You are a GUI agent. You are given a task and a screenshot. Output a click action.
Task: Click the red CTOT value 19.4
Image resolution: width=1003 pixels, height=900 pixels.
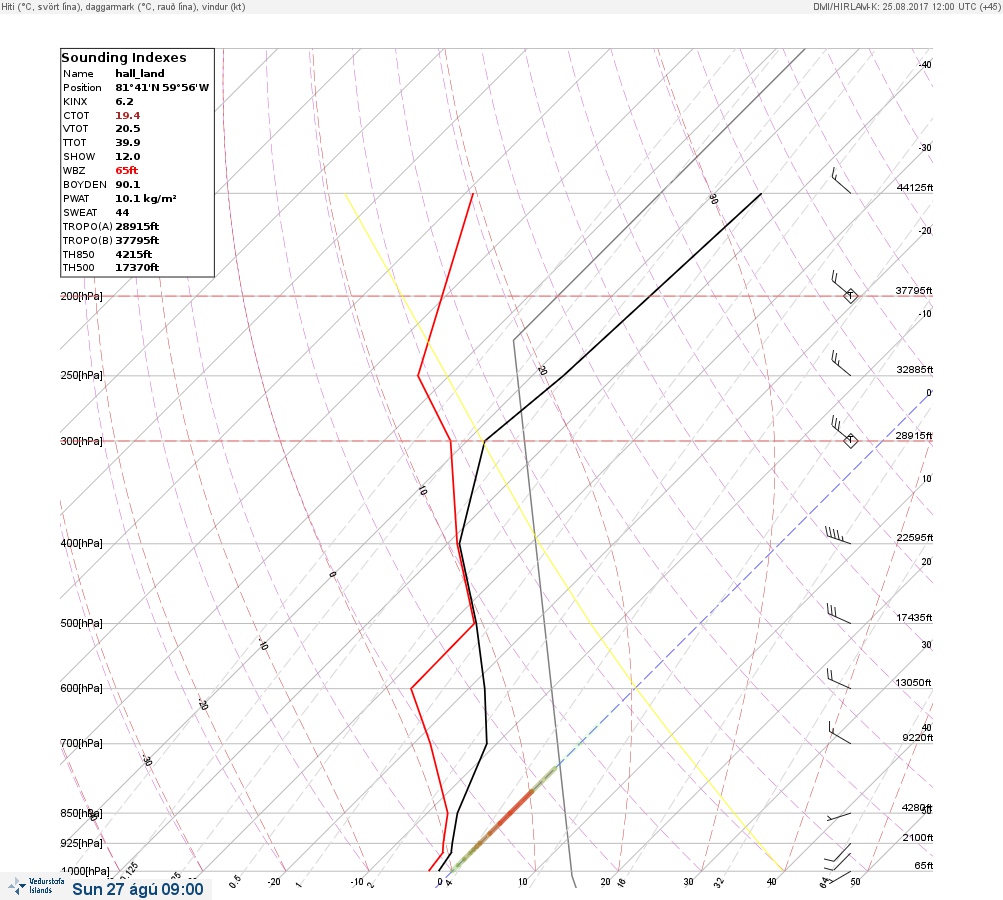tap(127, 116)
